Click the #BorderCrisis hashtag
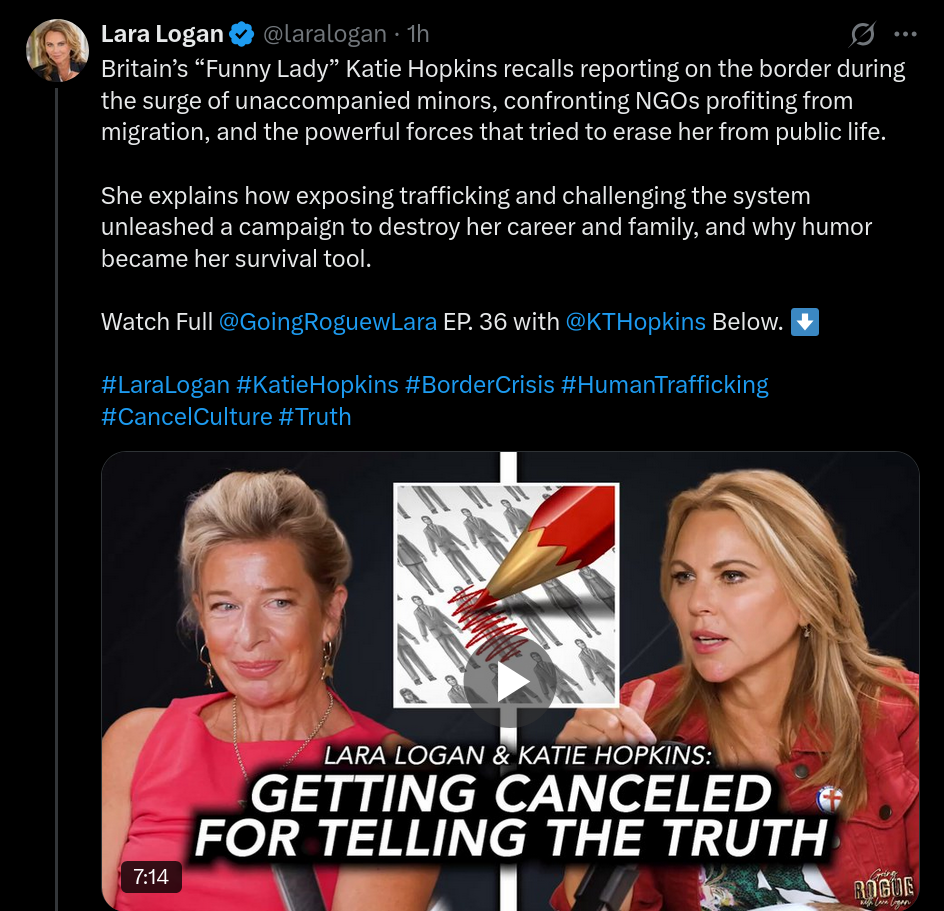The width and height of the screenshot is (944, 911). [479, 385]
